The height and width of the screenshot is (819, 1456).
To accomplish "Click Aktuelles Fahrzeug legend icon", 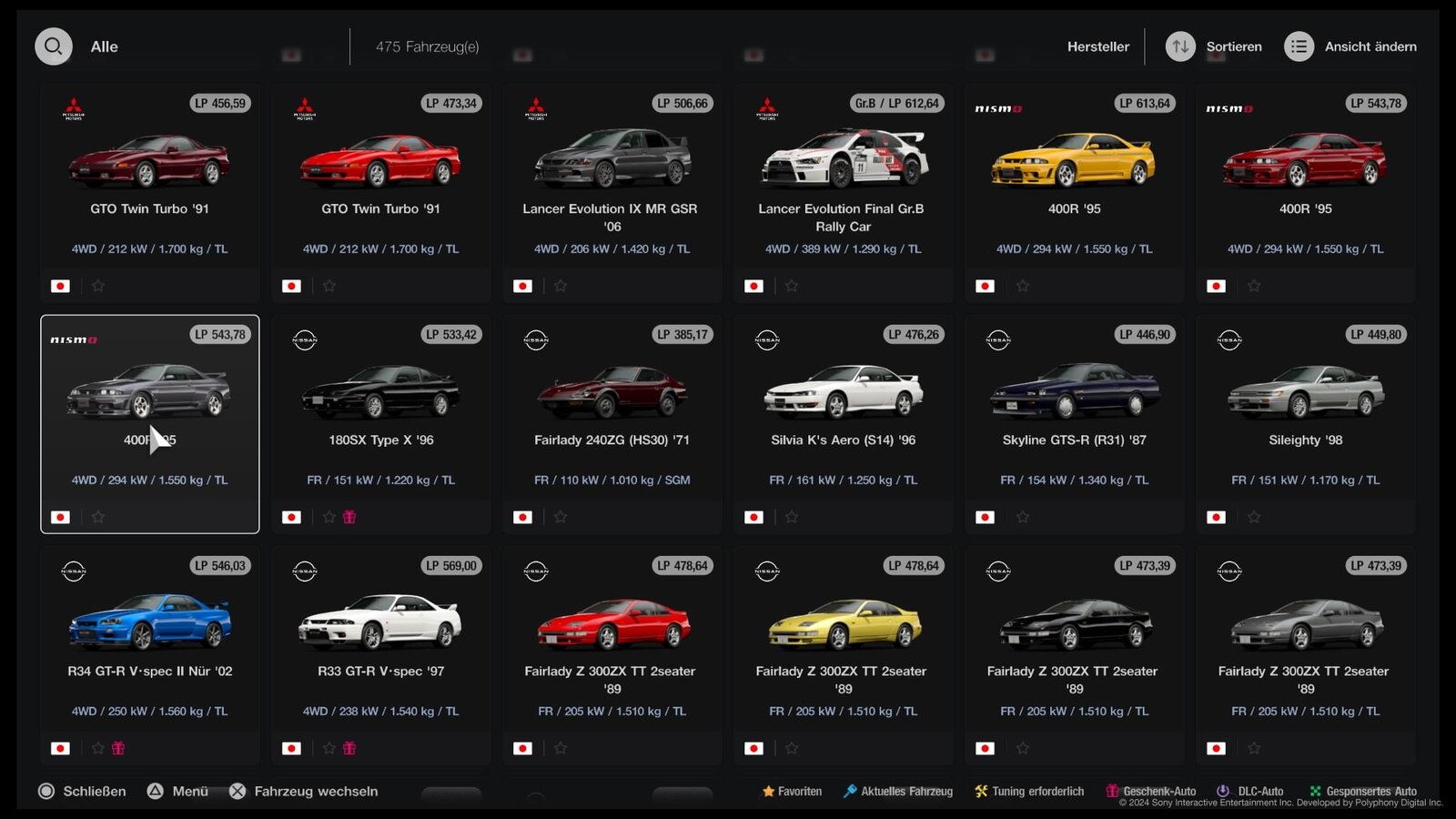I will click(x=850, y=792).
